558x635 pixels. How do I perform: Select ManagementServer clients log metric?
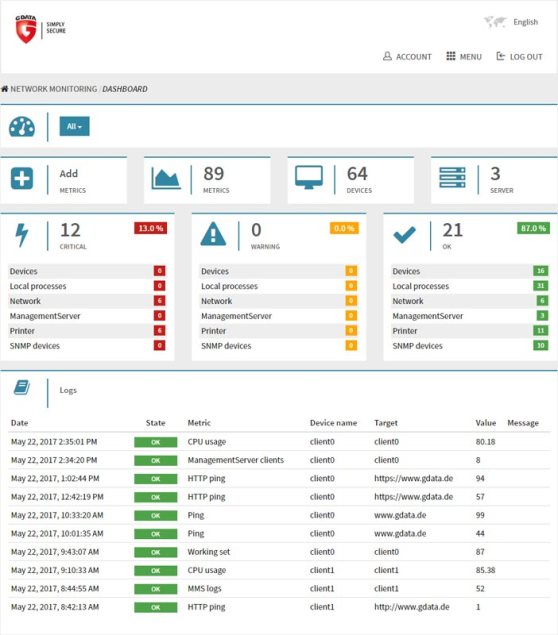click(x=236, y=460)
